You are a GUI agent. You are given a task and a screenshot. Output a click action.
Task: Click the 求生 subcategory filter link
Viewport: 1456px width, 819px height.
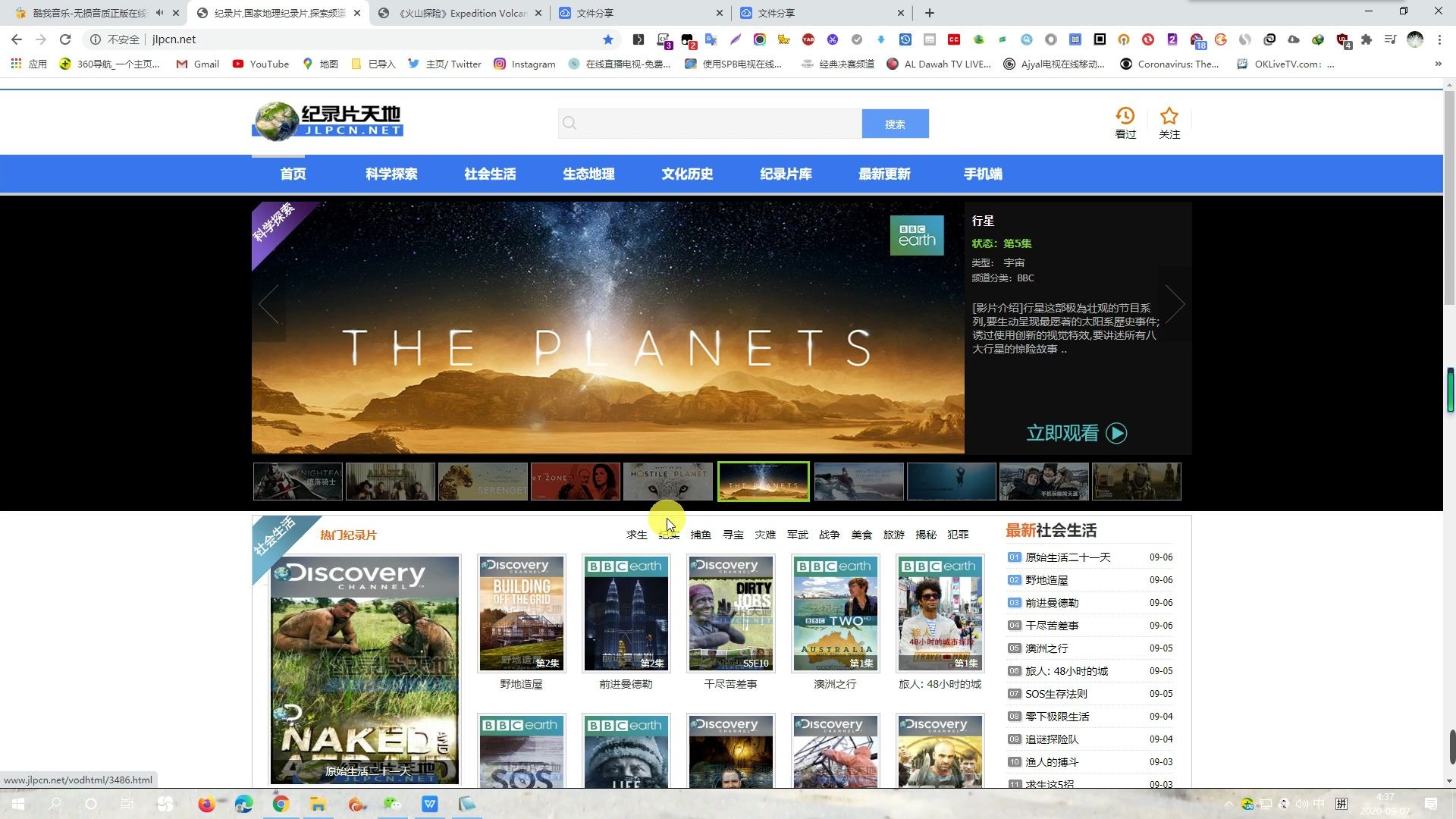[636, 535]
